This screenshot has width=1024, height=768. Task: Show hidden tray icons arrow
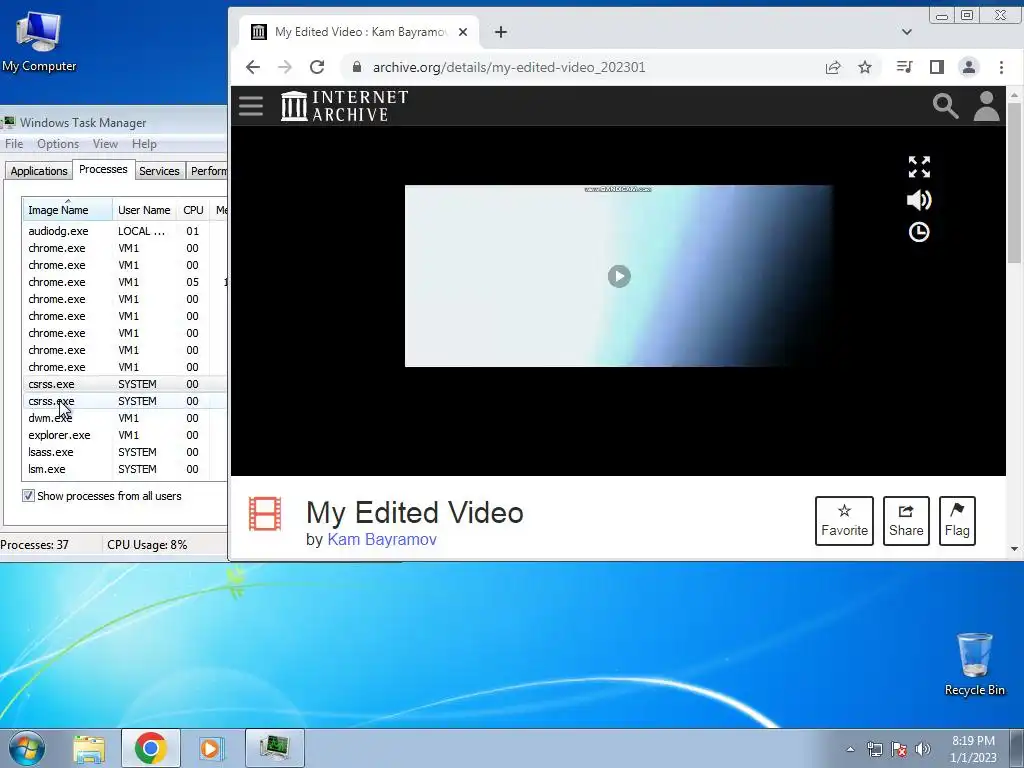850,749
